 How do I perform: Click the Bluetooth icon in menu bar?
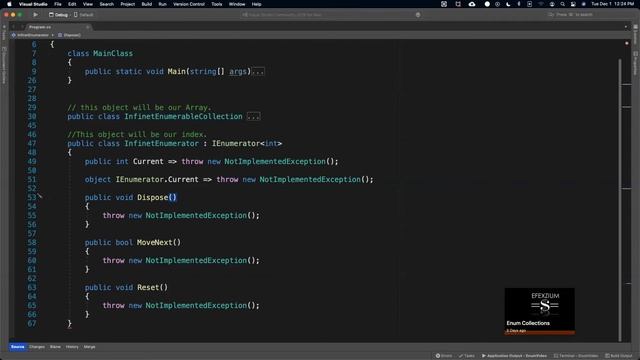(x=519, y=4)
